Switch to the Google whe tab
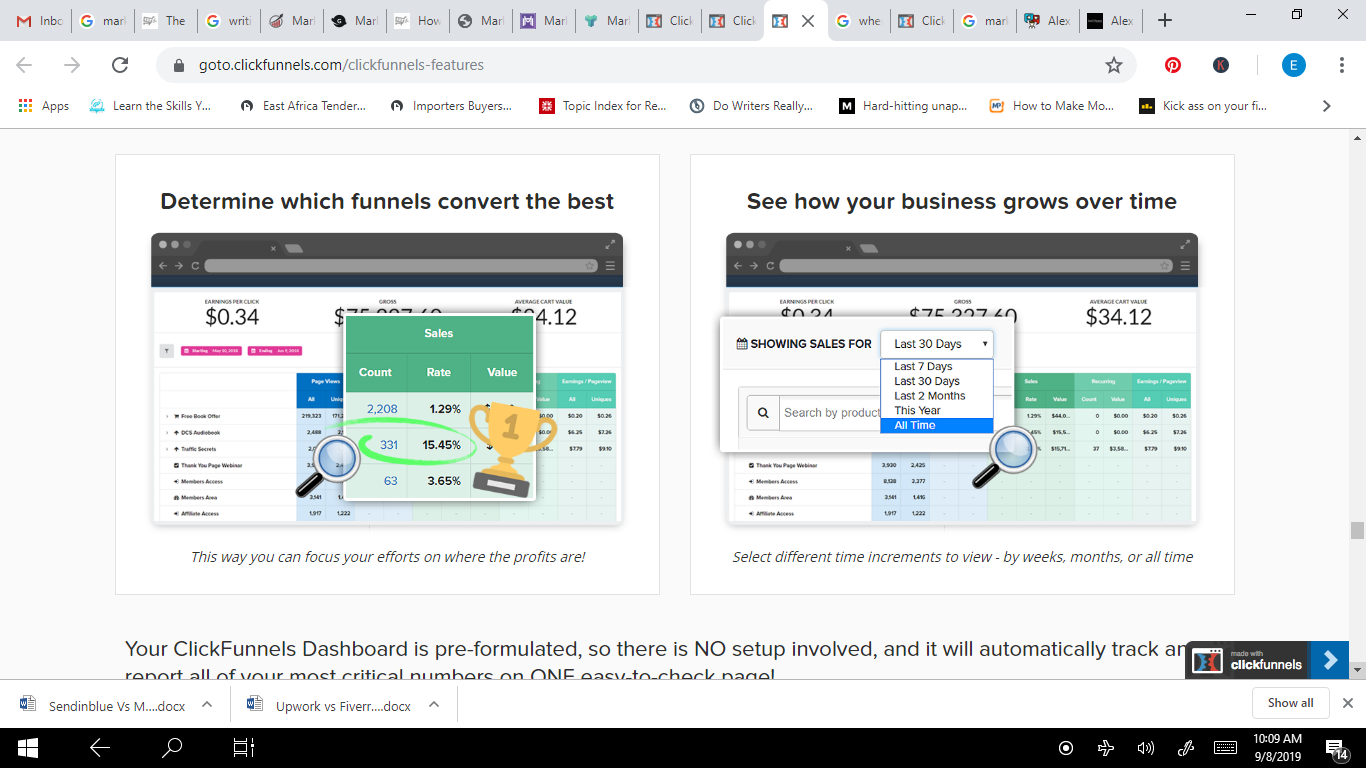Screen dimensions: 1366x768 (858, 20)
